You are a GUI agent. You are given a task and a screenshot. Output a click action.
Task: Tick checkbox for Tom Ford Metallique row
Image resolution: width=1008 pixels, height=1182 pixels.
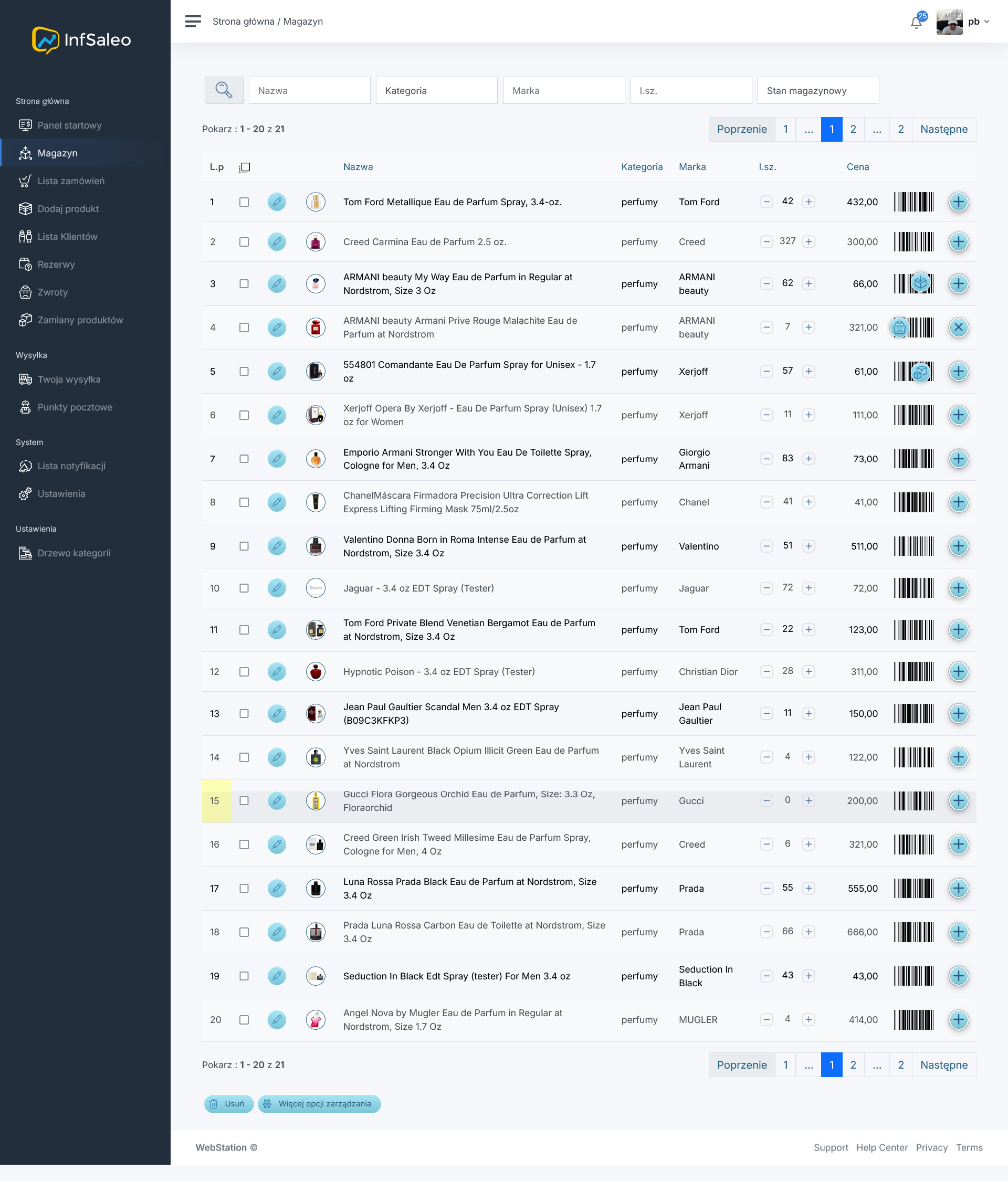pos(244,202)
